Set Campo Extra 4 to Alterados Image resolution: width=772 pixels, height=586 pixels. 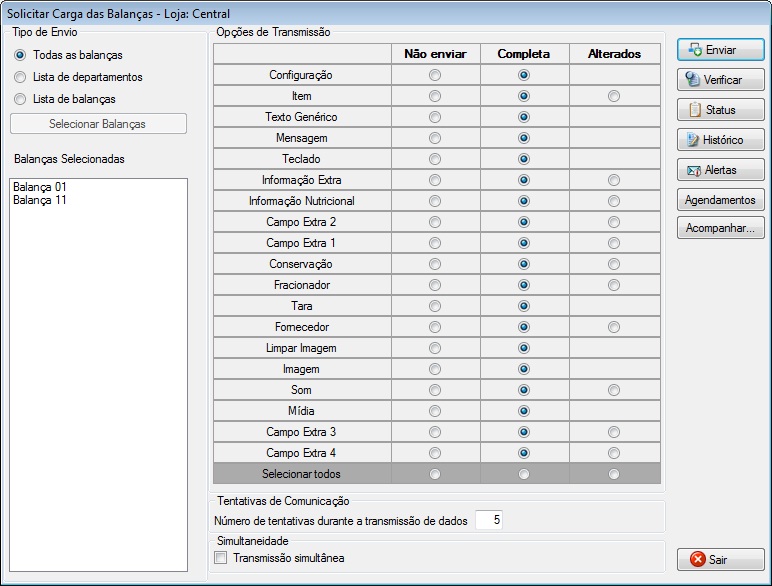click(x=613, y=453)
